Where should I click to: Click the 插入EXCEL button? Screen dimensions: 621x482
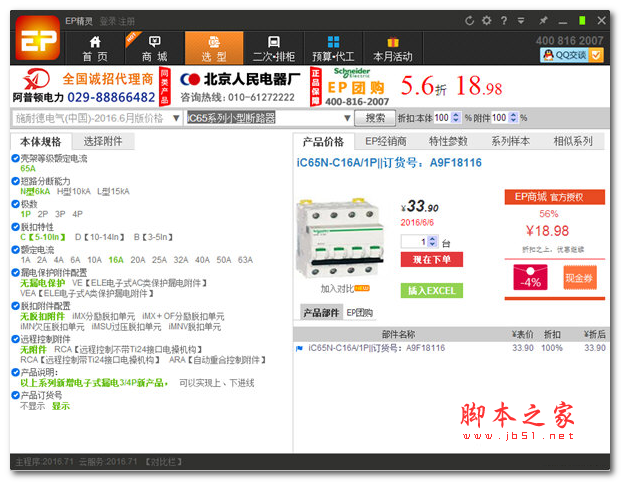[x=432, y=291]
